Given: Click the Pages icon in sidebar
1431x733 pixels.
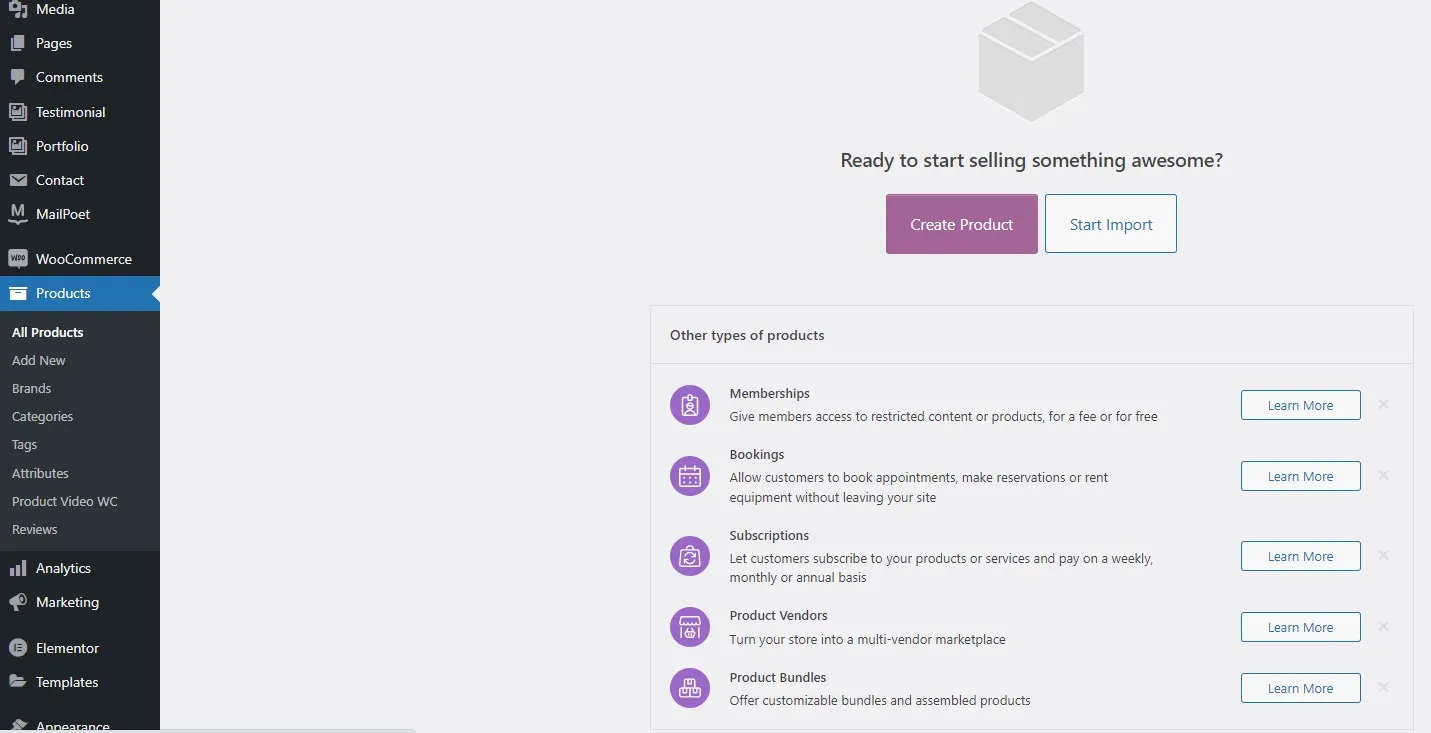Looking at the screenshot, I should [x=18, y=43].
